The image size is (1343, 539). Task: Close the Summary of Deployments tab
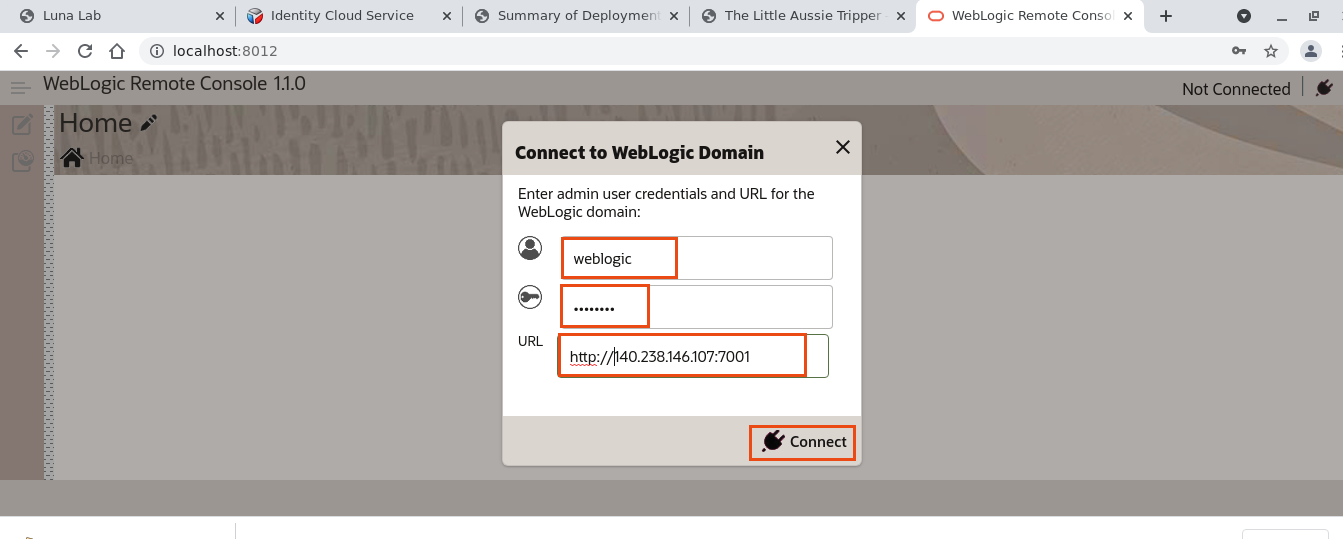674,16
